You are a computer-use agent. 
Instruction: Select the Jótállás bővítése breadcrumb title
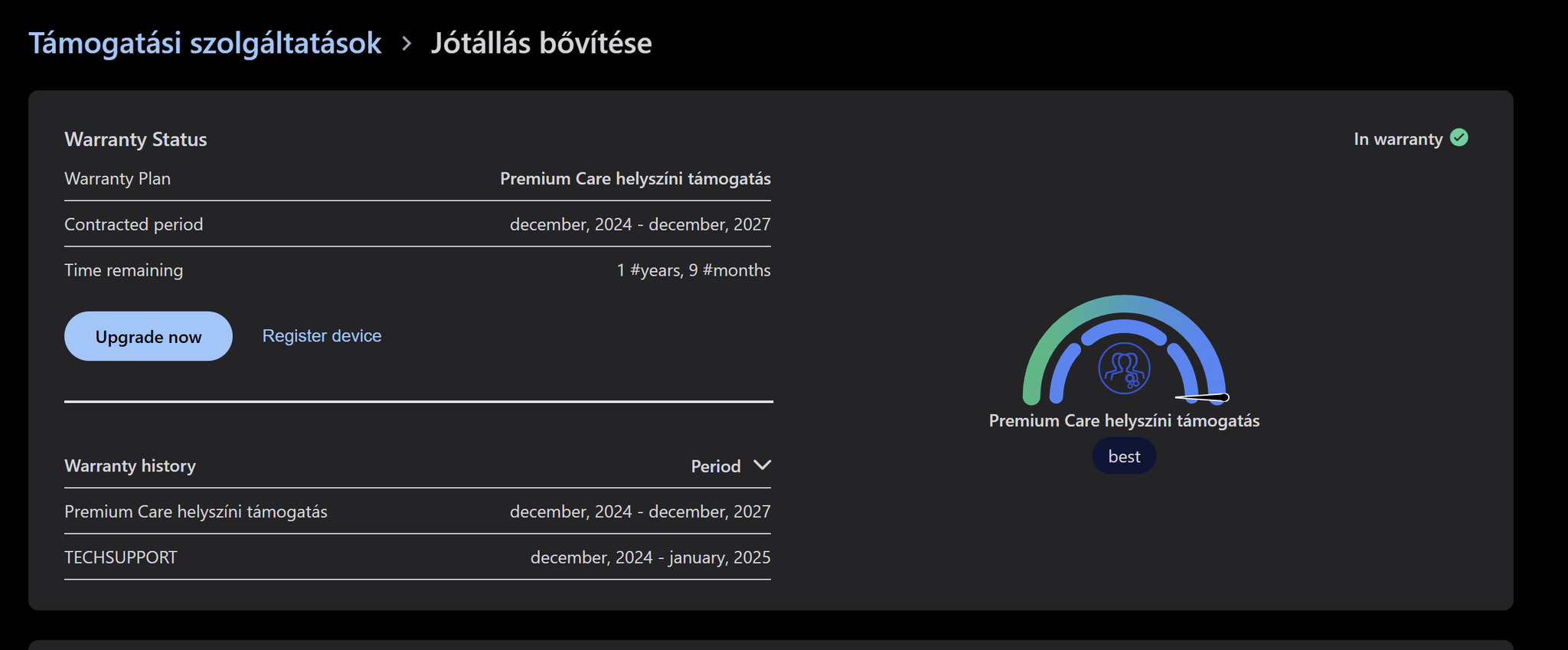point(541,44)
